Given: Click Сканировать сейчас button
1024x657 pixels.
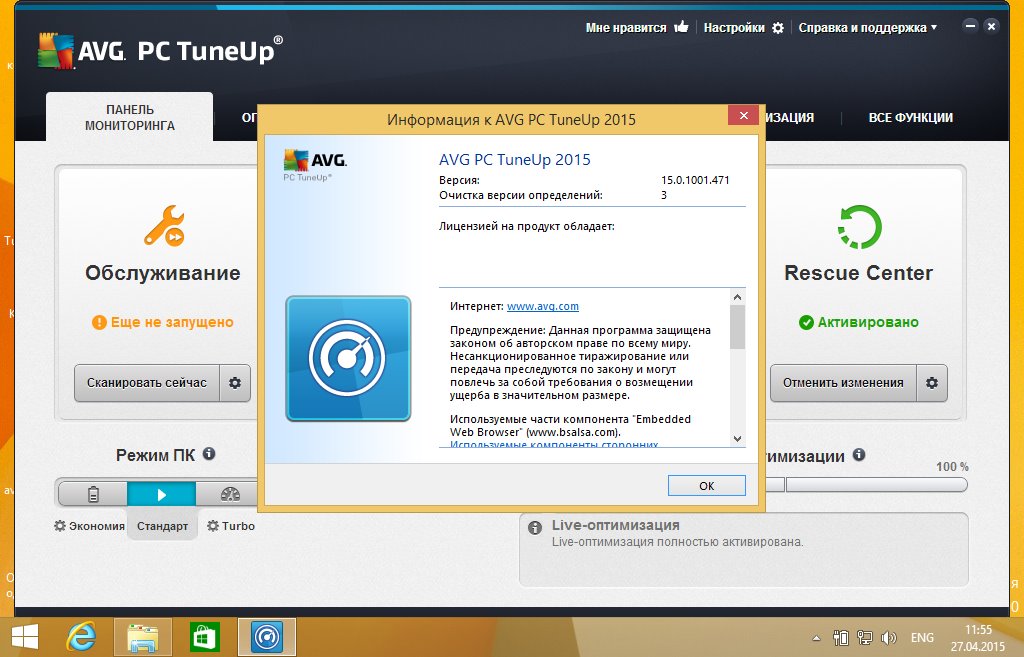Looking at the screenshot, I should tap(146, 383).
